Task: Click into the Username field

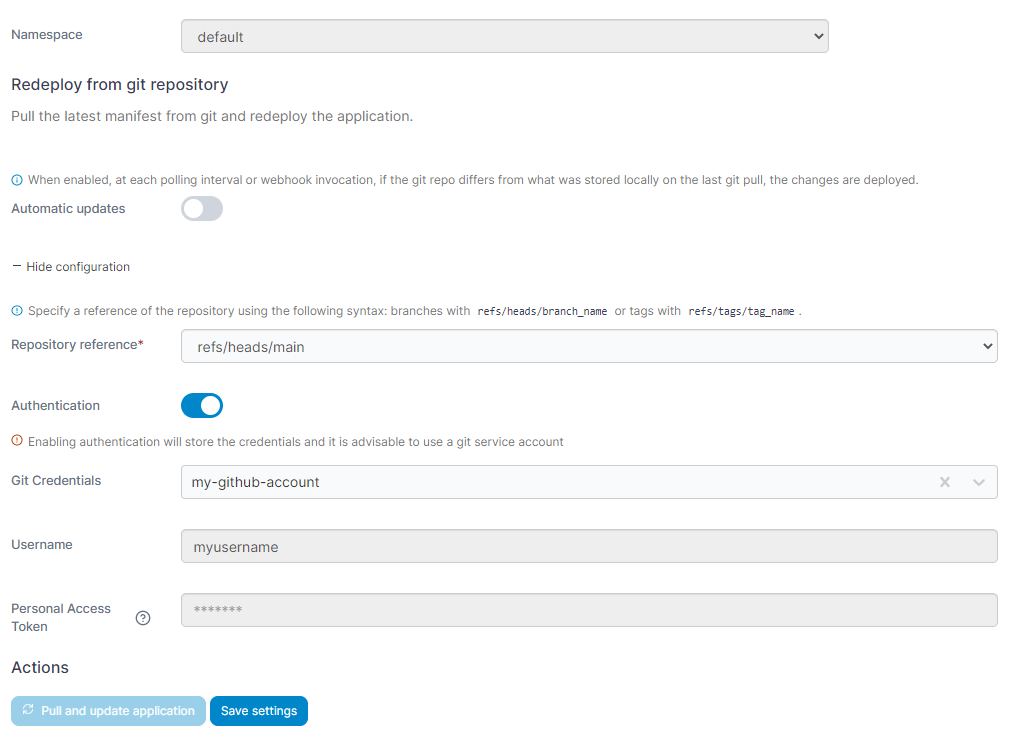Action: click(589, 547)
